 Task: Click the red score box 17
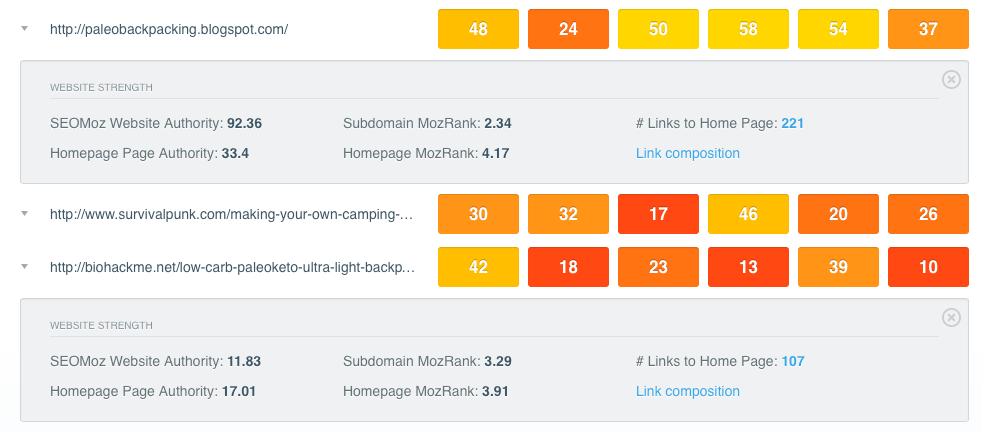click(x=658, y=214)
